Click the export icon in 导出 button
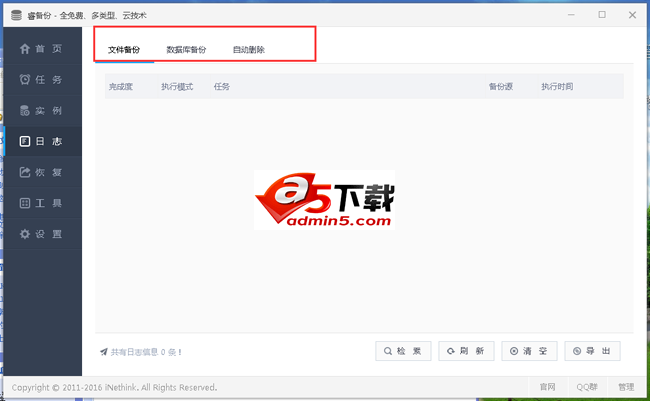This screenshot has width=650, height=401. 577,351
